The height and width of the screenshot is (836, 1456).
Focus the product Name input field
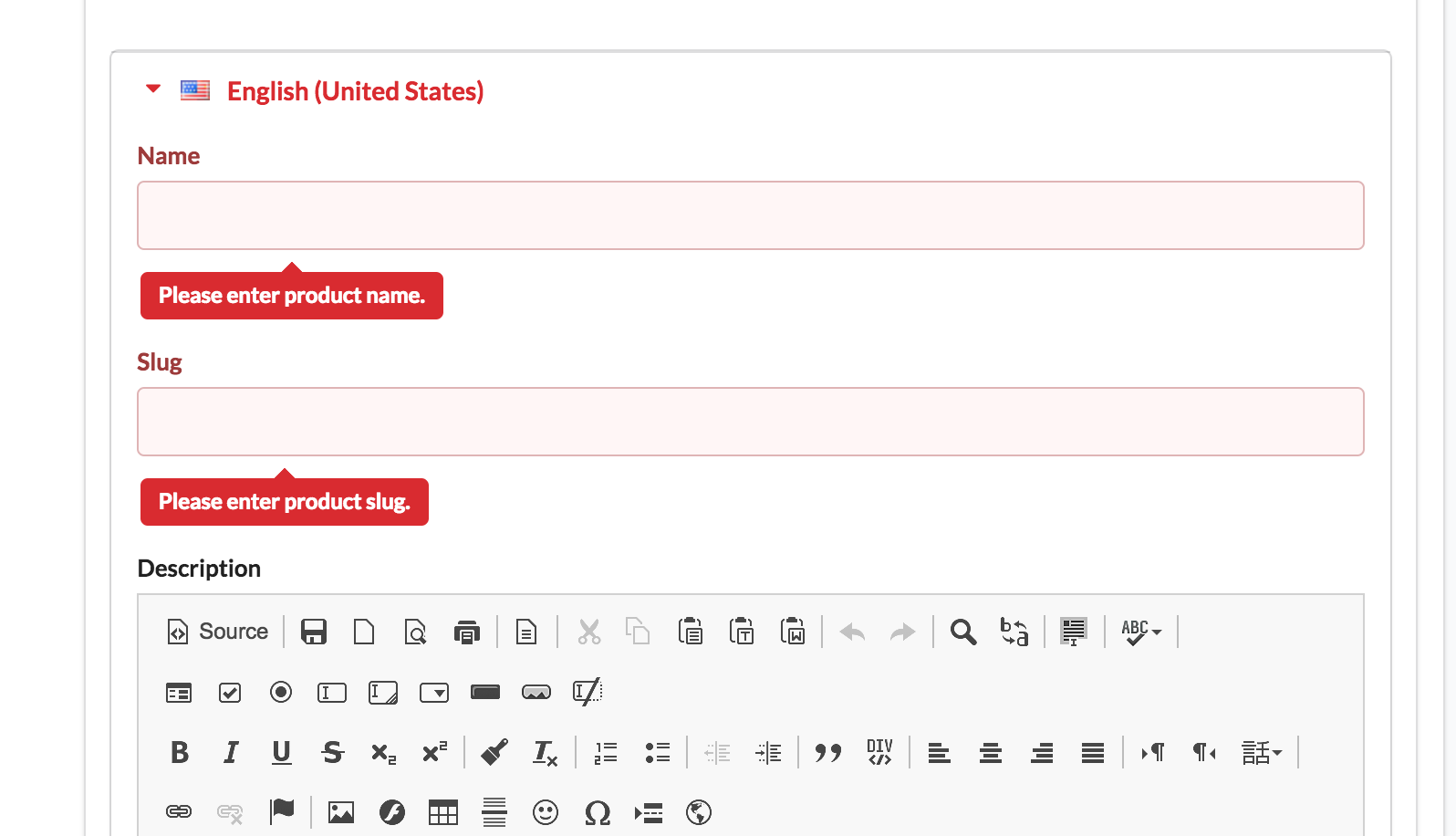[751, 215]
